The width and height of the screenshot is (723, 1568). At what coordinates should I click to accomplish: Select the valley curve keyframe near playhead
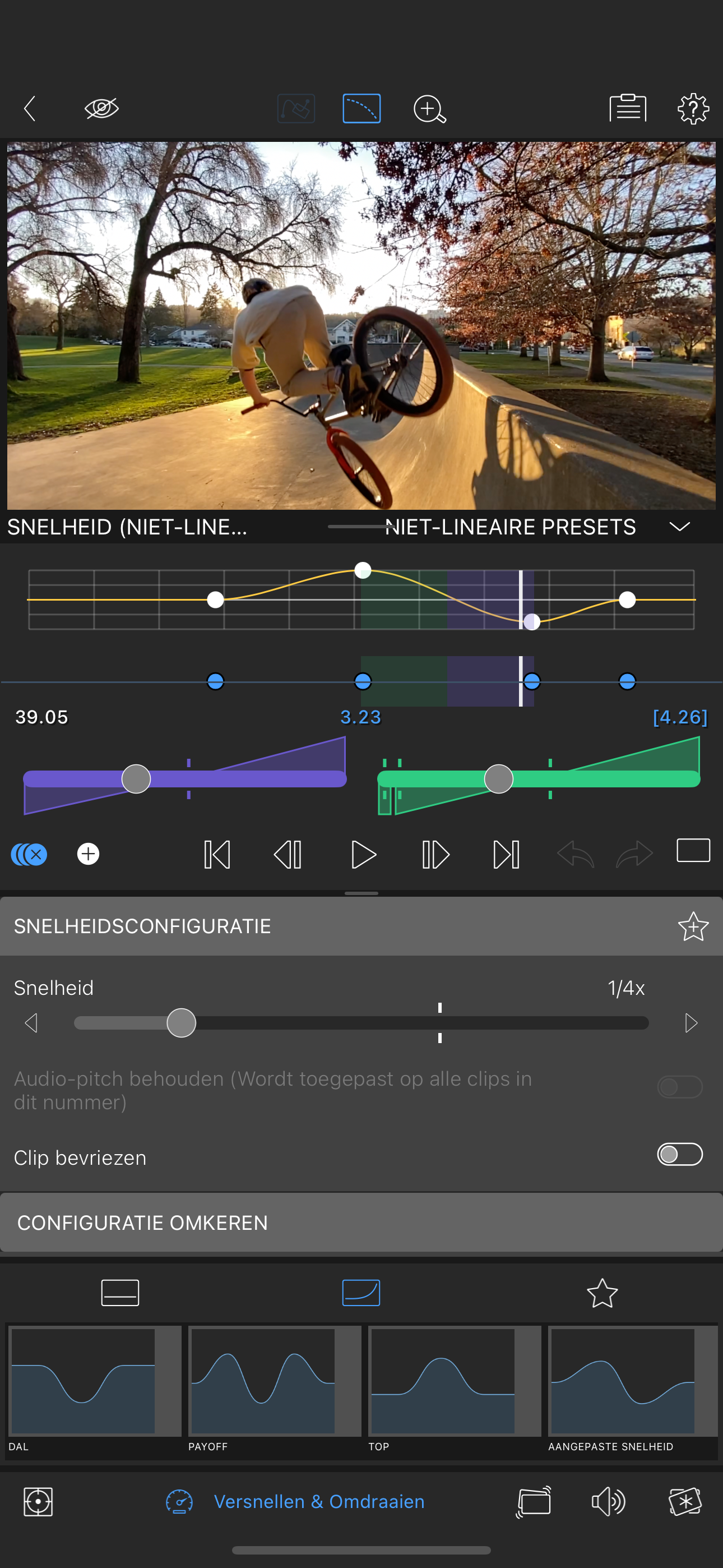[532, 621]
